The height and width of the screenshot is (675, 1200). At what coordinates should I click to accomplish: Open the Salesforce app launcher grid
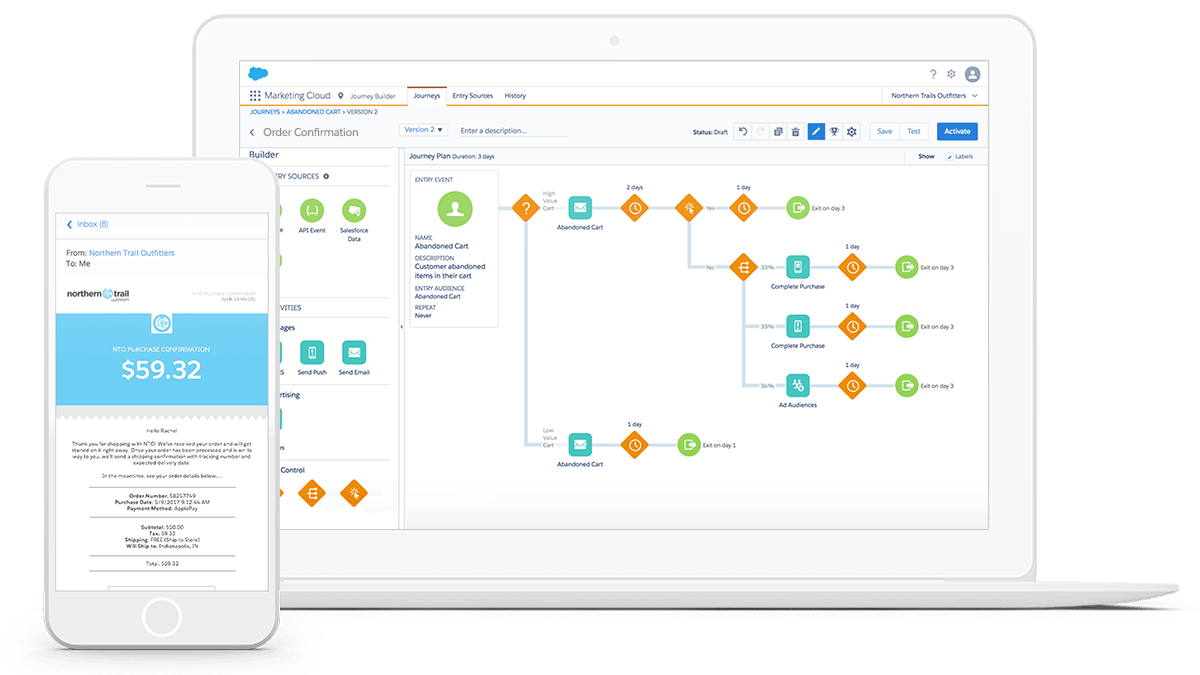click(x=255, y=96)
